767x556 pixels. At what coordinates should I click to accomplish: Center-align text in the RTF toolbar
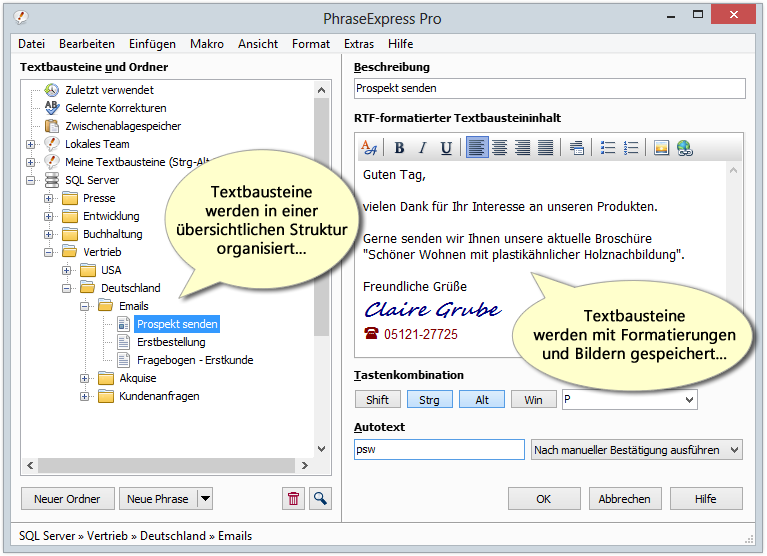(x=499, y=148)
